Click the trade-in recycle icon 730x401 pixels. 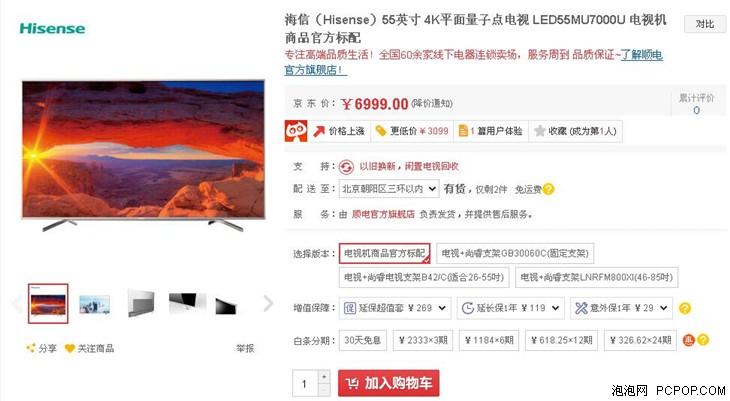pos(346,167)
